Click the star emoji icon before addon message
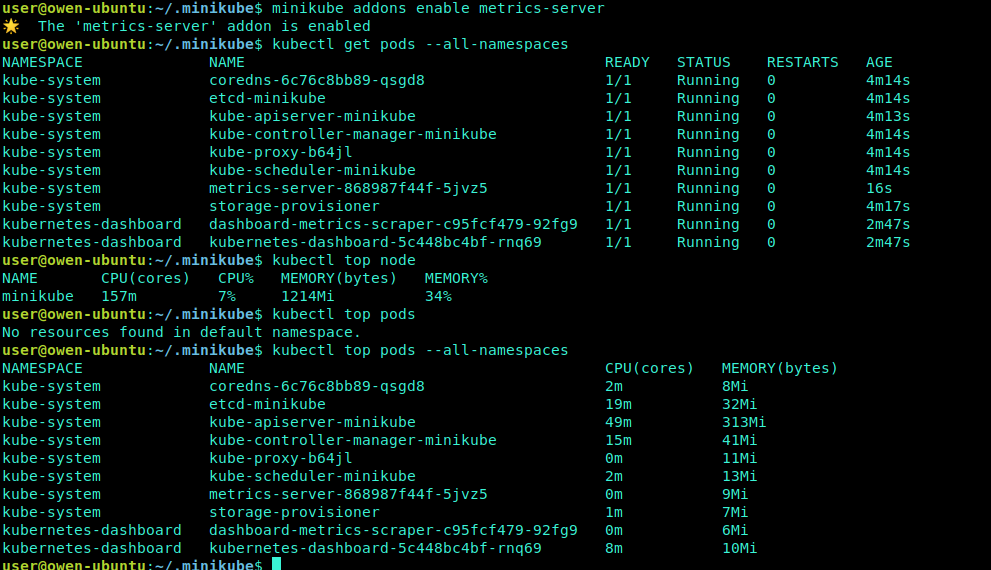This screenshot has width=991, height=570. pos(11,26)
